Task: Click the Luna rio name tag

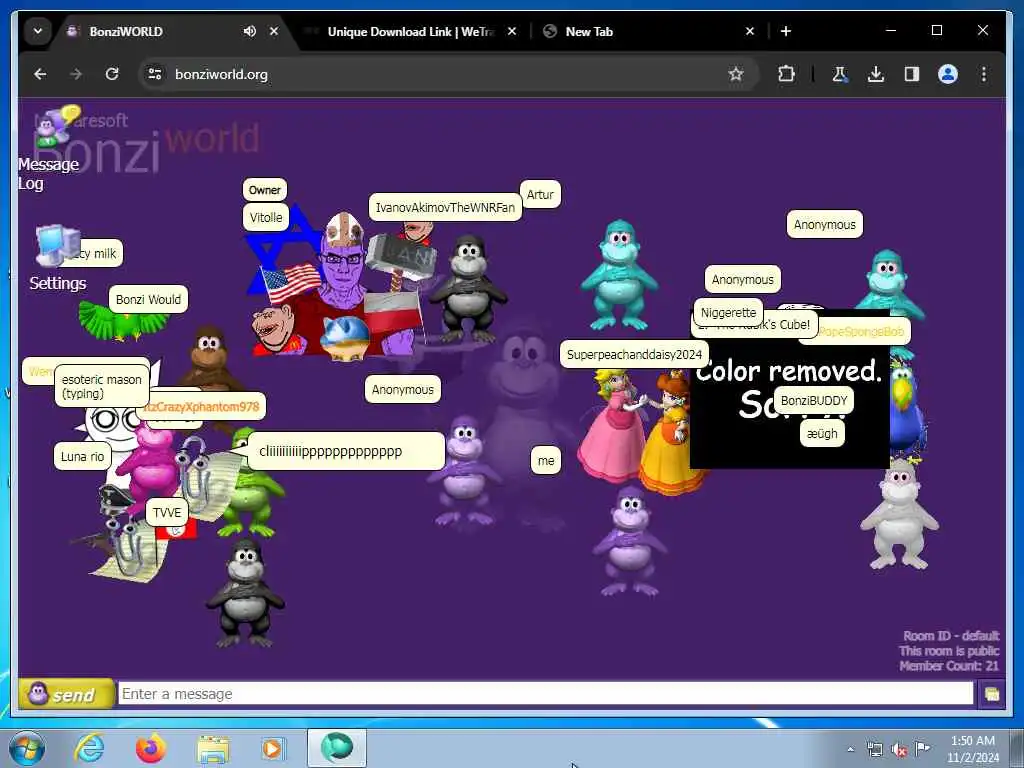Action: pos(82,456)
